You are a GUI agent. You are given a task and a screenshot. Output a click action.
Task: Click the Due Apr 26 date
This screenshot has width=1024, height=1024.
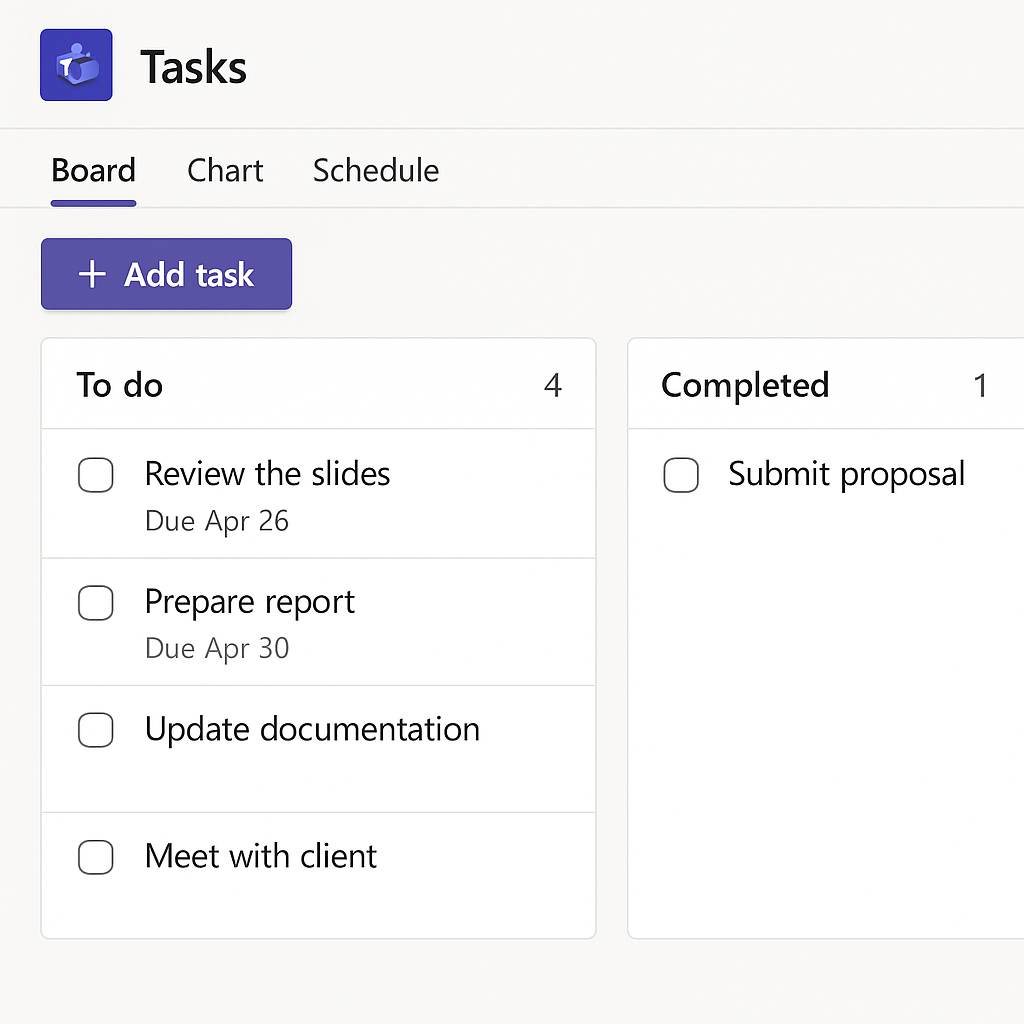click(217, 521)
